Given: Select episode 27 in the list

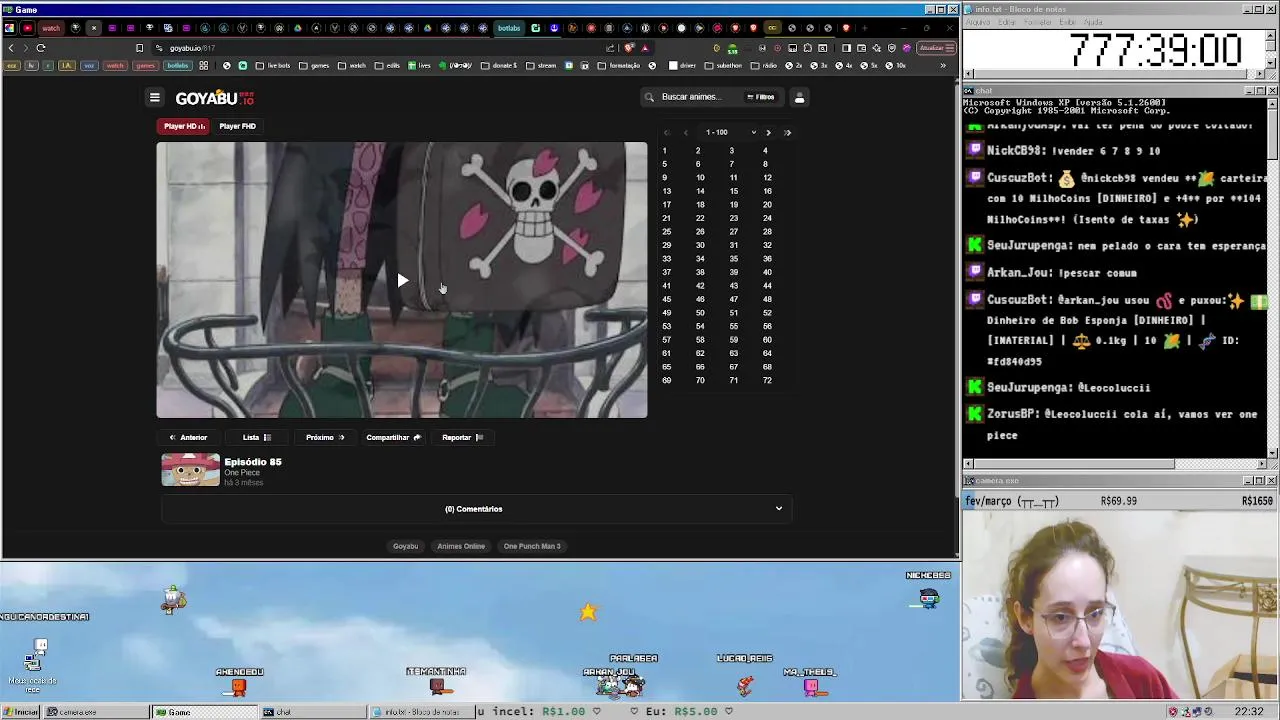Looking at the screenshot, I should click(x=733, y=232).
